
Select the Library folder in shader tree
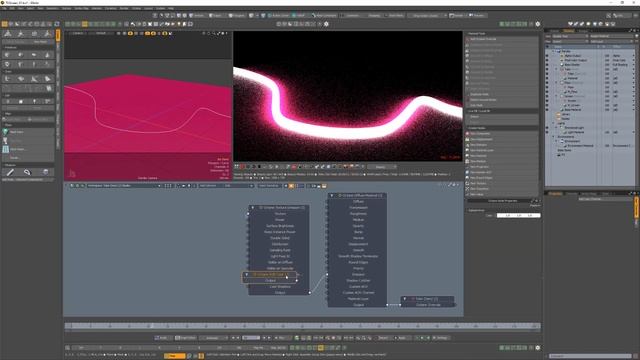point(566,114)
